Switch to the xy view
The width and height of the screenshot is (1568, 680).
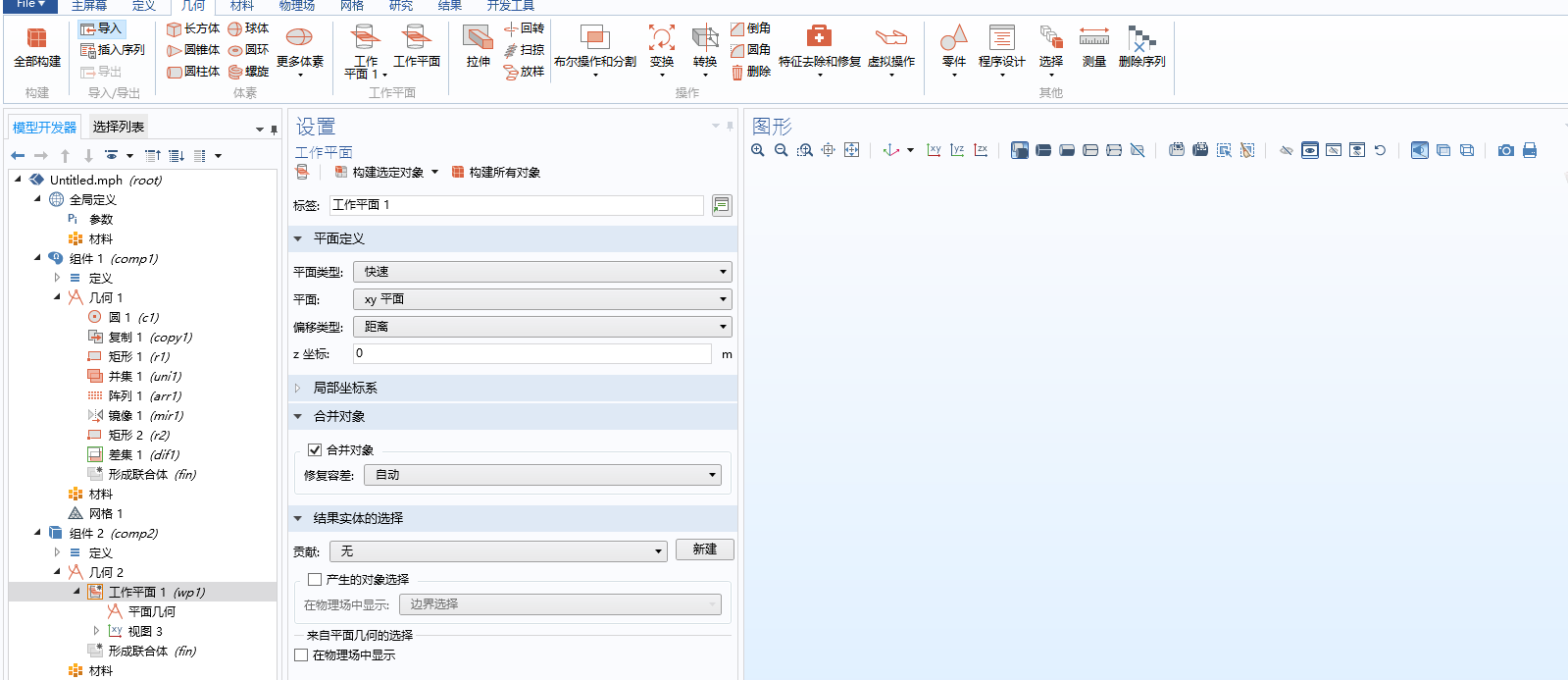(934, 150)
